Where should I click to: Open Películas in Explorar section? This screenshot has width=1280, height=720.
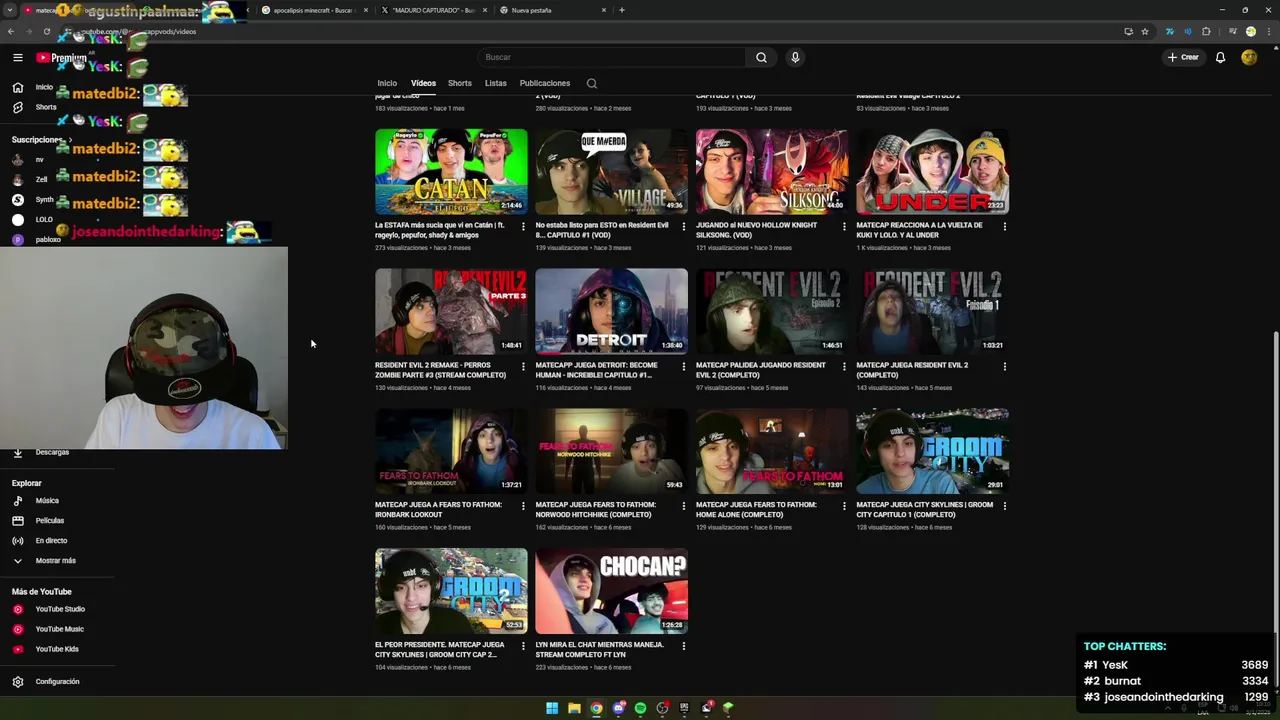coord(49,521)
